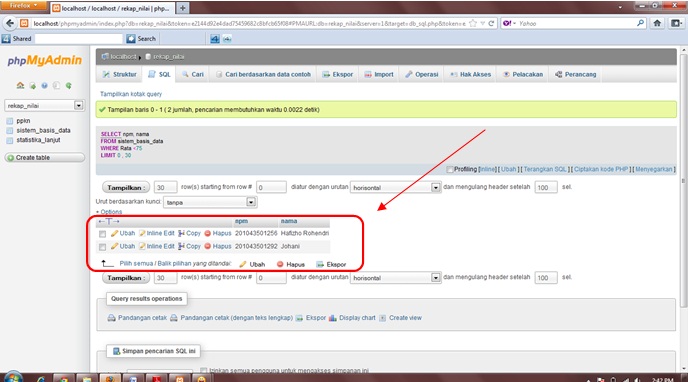This screenshot has width=688, height=382.
Task: Open the statistika_lanjut table icon
Action: (x=10, y=140)
